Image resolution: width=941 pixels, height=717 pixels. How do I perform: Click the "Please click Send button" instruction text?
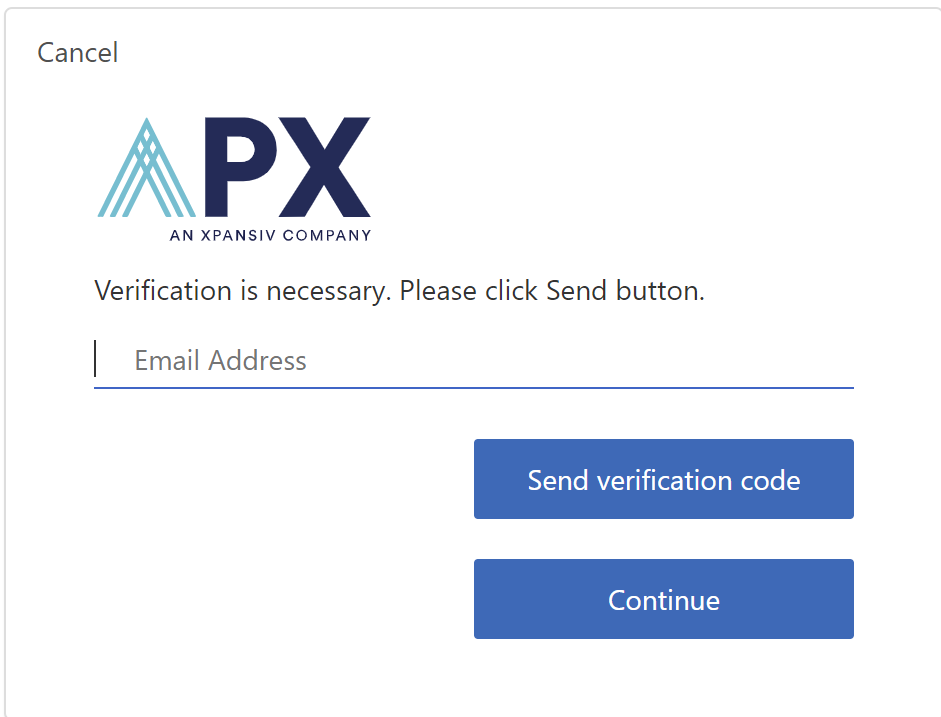[552, 291]
